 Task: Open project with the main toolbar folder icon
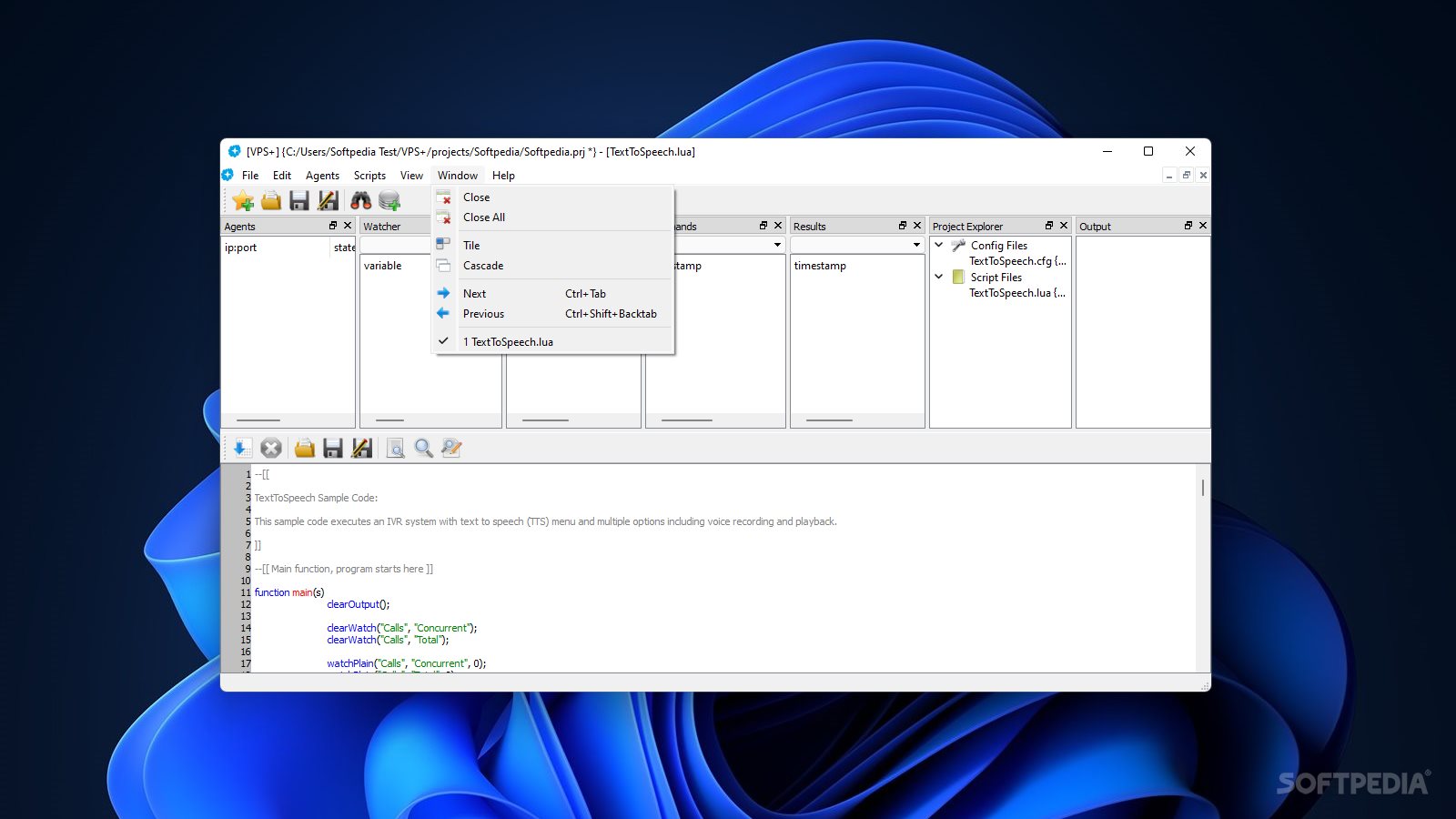click(271, 200)
